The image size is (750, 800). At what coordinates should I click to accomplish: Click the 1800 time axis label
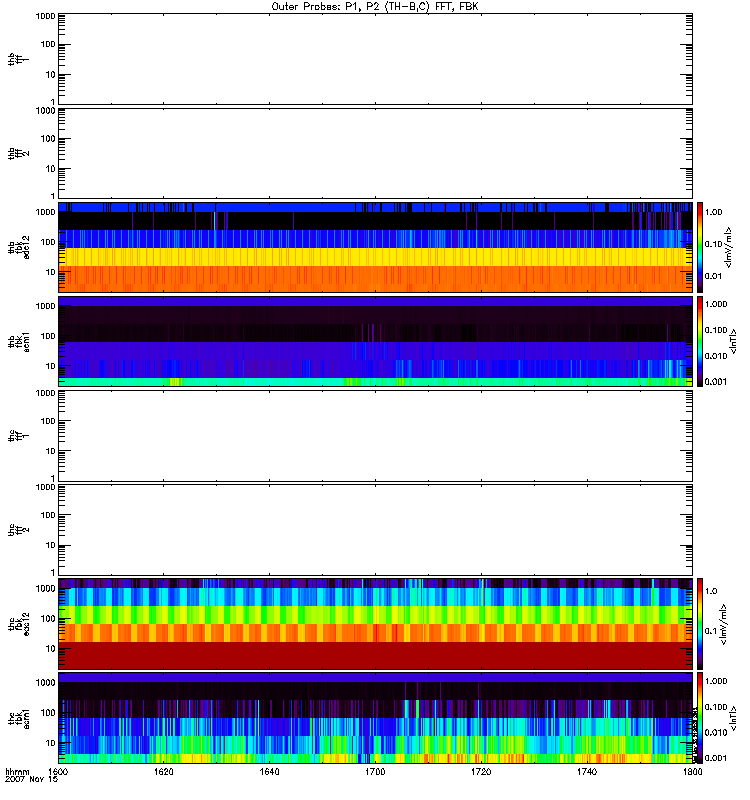click(x=692, y=772)
